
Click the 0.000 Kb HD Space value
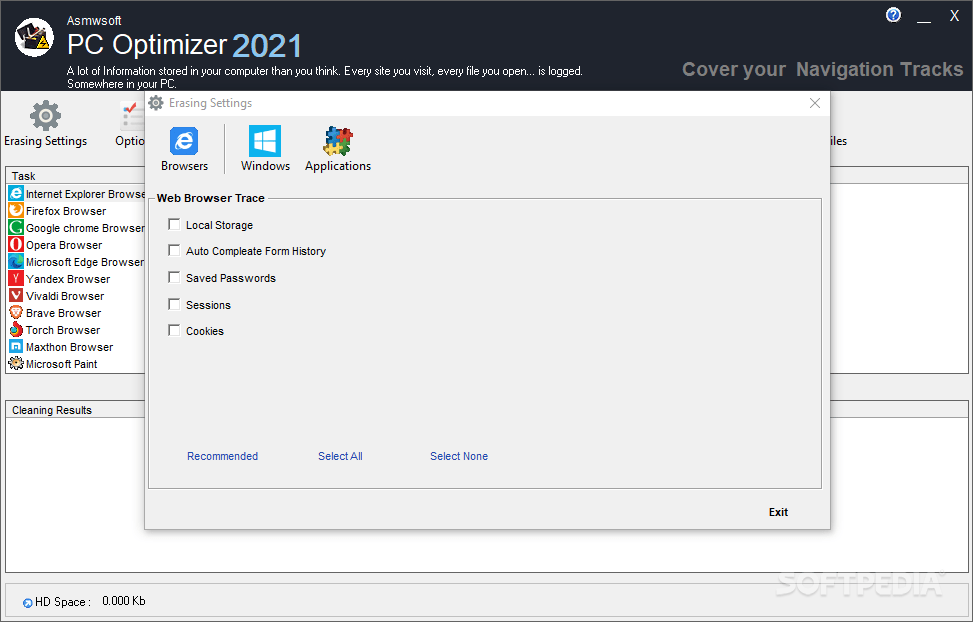coord(123,601)
